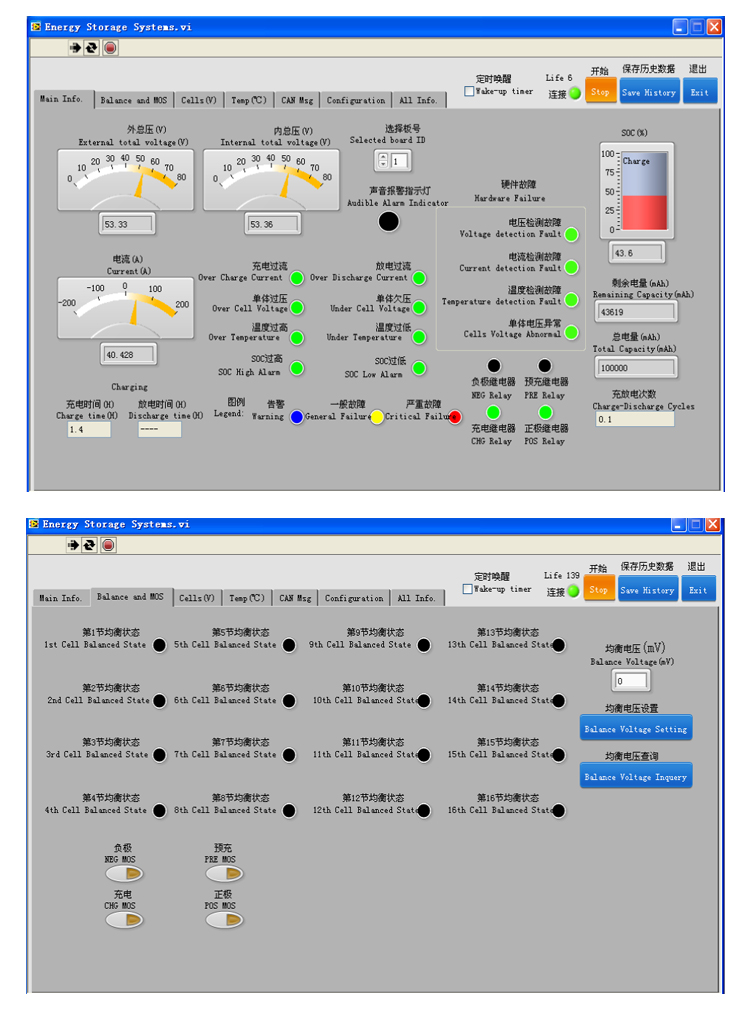Increment the Selected board ID stepper
Image resolution: width=750 pixels, height=1012 pixels.
point(383,157)
